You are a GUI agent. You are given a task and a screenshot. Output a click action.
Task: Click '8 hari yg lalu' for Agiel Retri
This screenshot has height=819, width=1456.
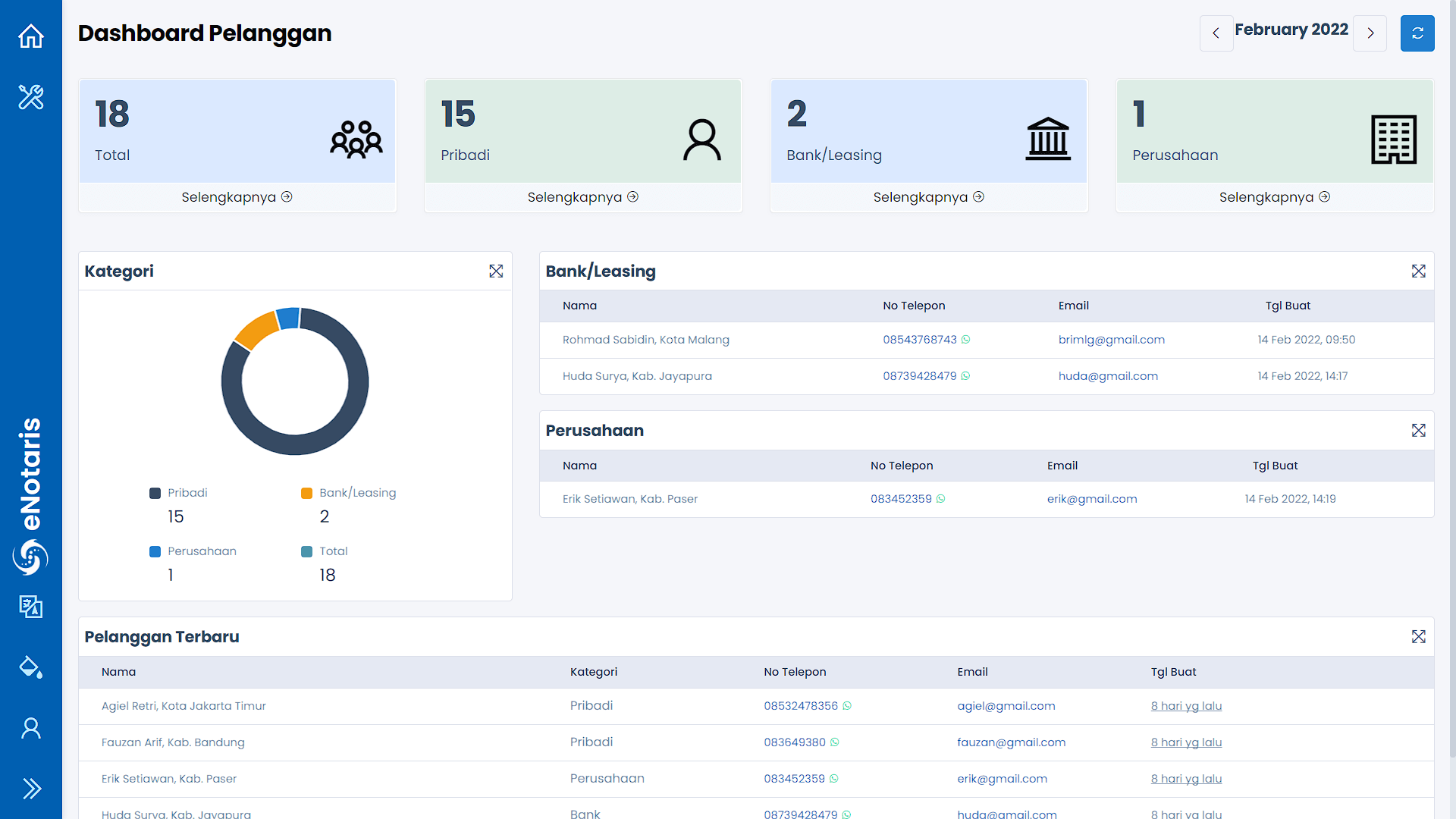1186,706
